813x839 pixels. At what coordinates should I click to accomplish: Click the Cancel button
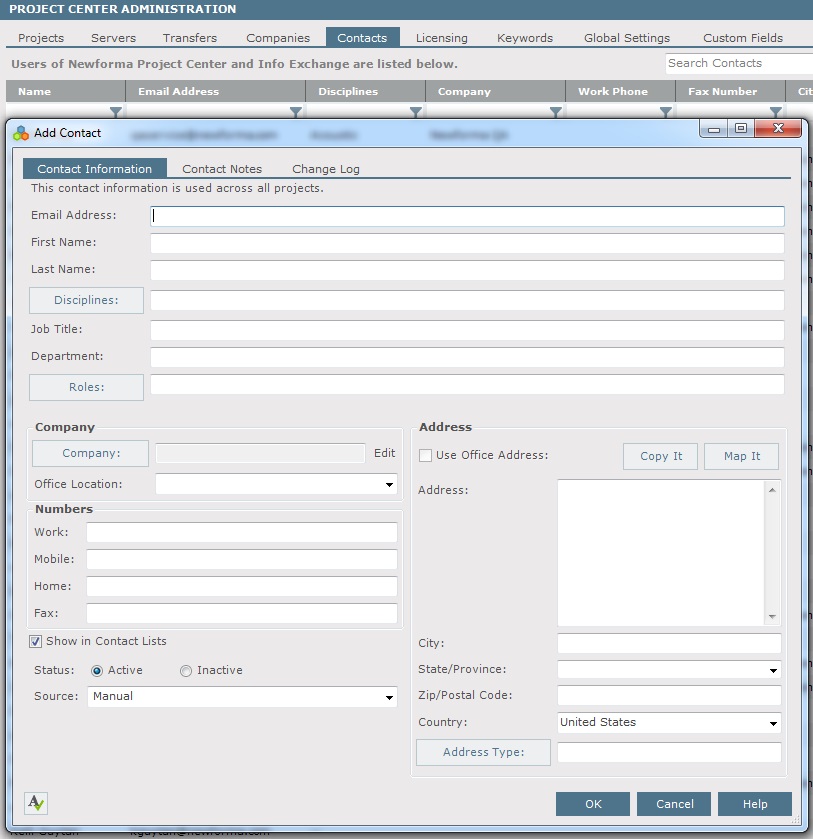pos(674,804)
